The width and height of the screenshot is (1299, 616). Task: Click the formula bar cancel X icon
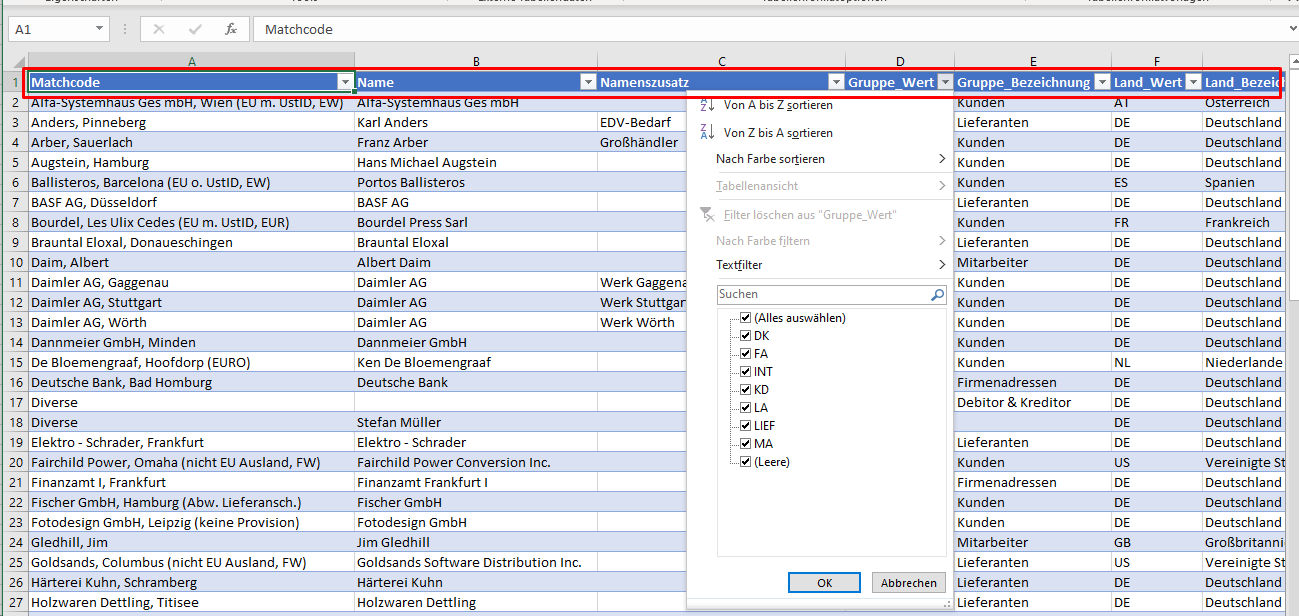tap(158, 30)
